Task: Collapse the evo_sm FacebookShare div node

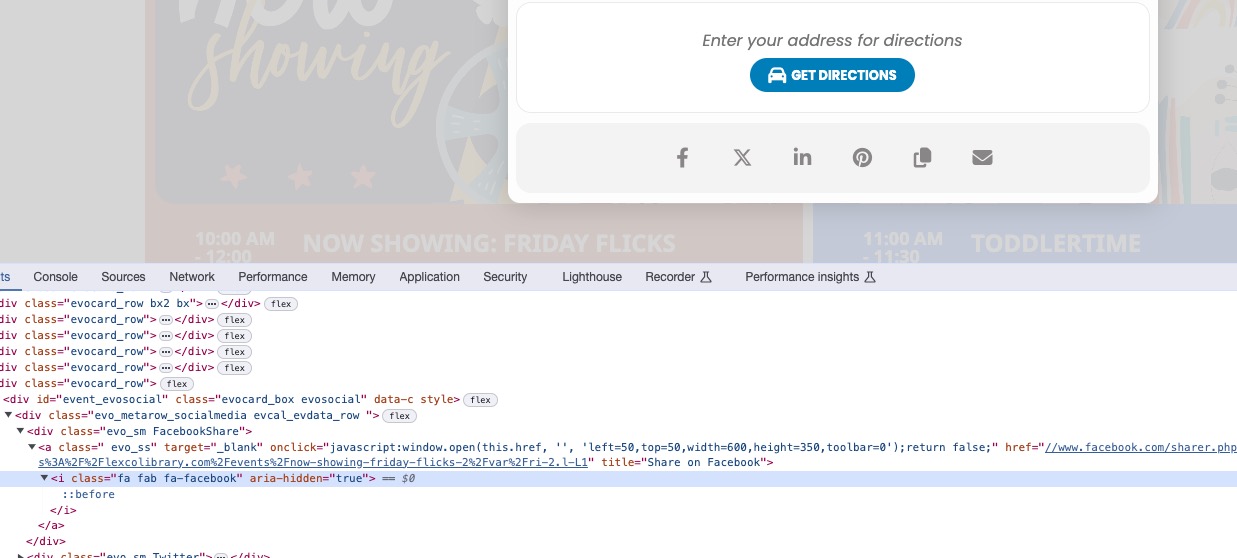Action: pyautogui.click(x=21, y=432)
